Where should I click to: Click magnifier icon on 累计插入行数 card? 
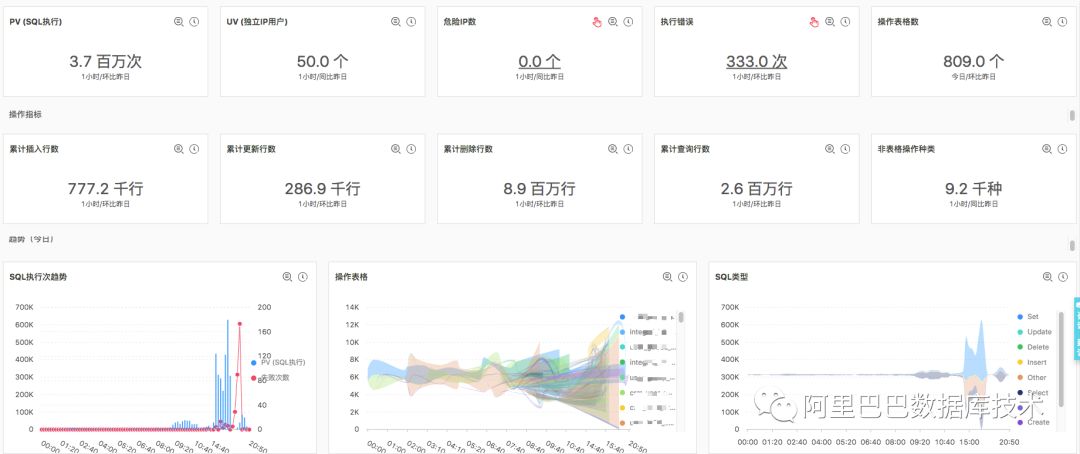pyautogui.click(x=178, y=149)
